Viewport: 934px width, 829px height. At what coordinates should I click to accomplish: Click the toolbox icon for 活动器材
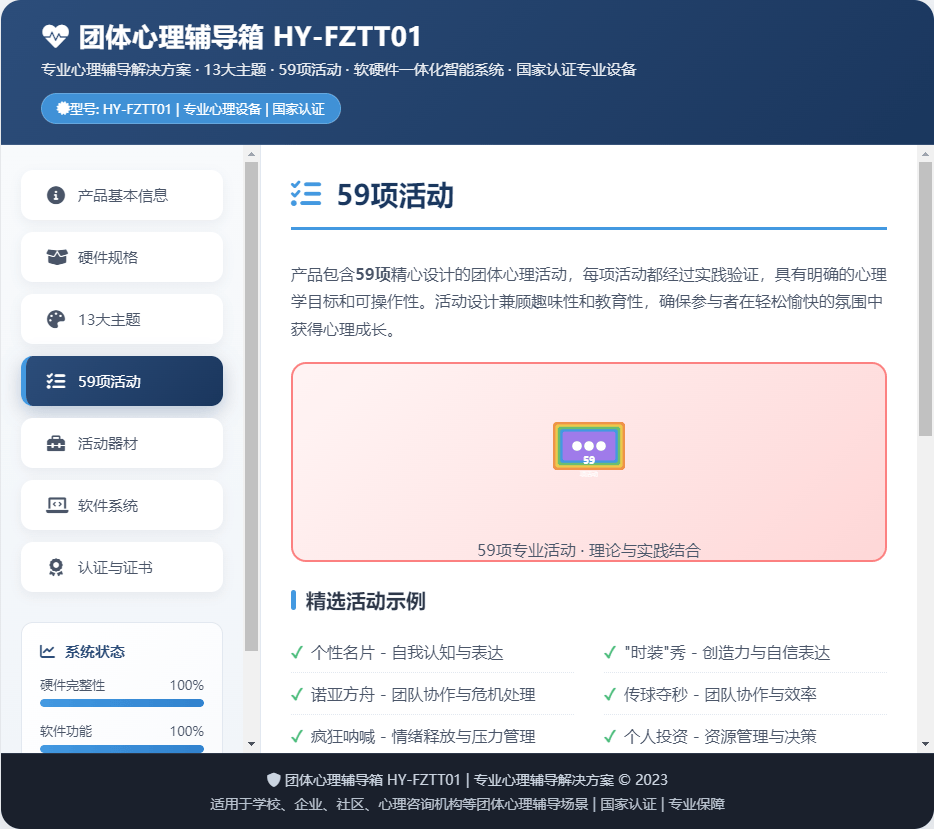pyautogui.click(x=56, y=443)
